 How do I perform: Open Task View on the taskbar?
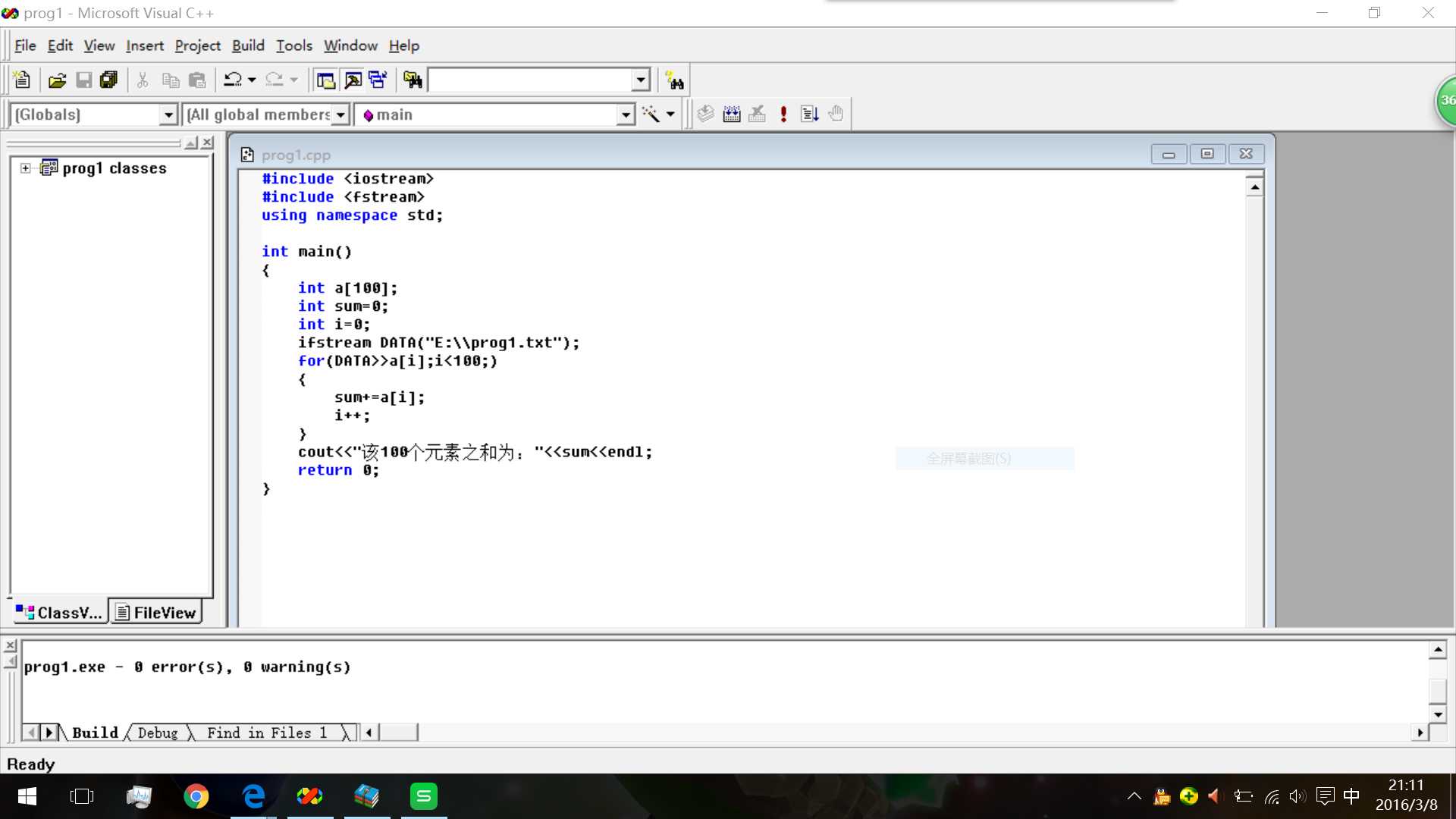81,796
